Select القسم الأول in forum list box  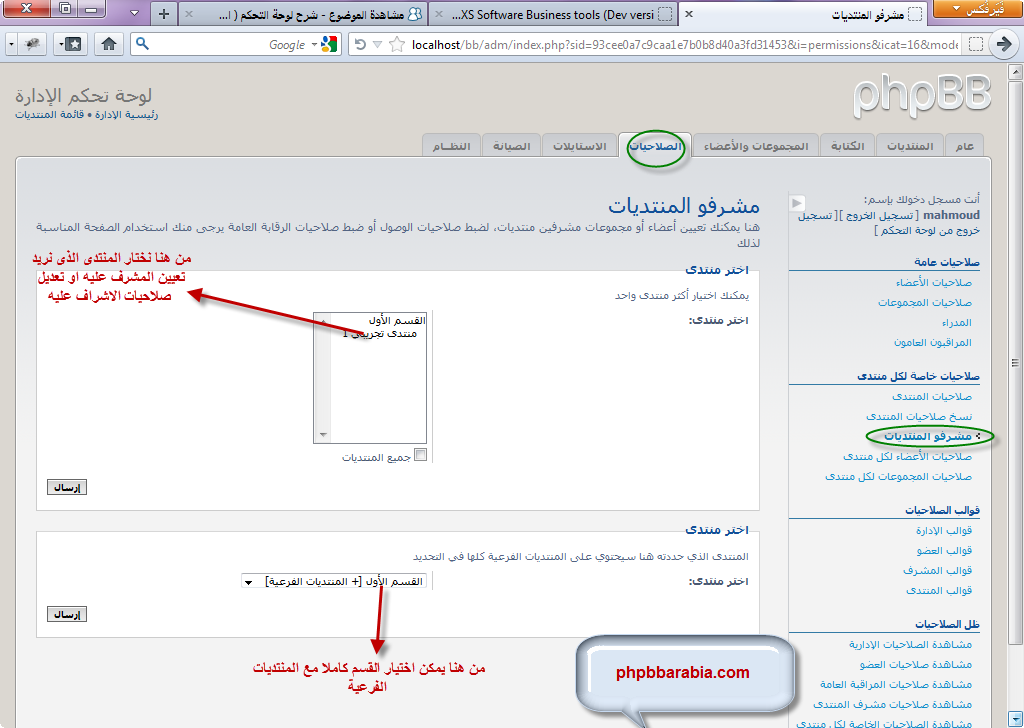coord(396,321)
